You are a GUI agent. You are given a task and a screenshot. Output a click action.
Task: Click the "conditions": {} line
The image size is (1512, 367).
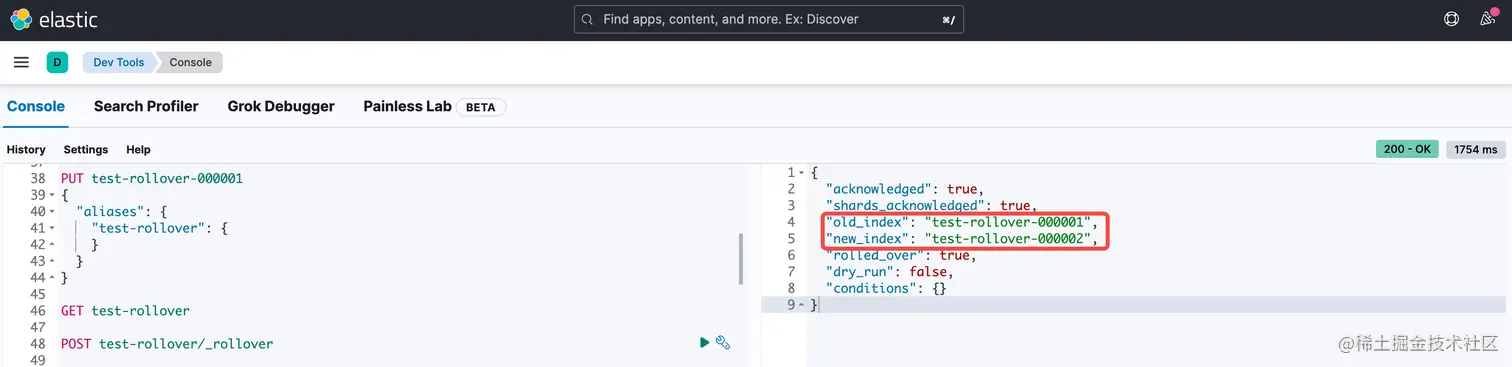click(886, 288)
